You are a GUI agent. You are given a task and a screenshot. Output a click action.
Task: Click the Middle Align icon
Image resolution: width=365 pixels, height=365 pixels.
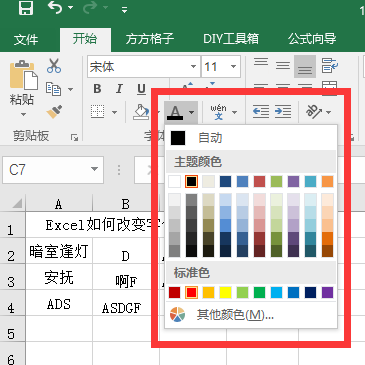point(283,65)
